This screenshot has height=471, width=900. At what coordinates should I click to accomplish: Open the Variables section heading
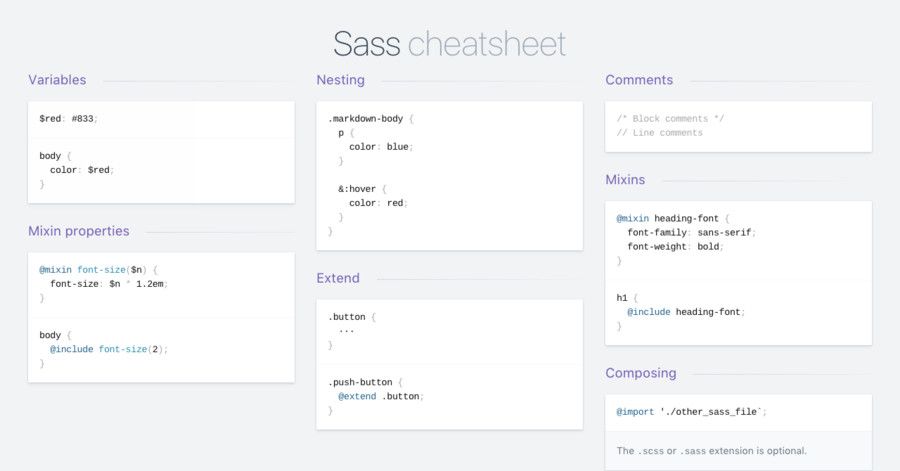tap(57, 80)
